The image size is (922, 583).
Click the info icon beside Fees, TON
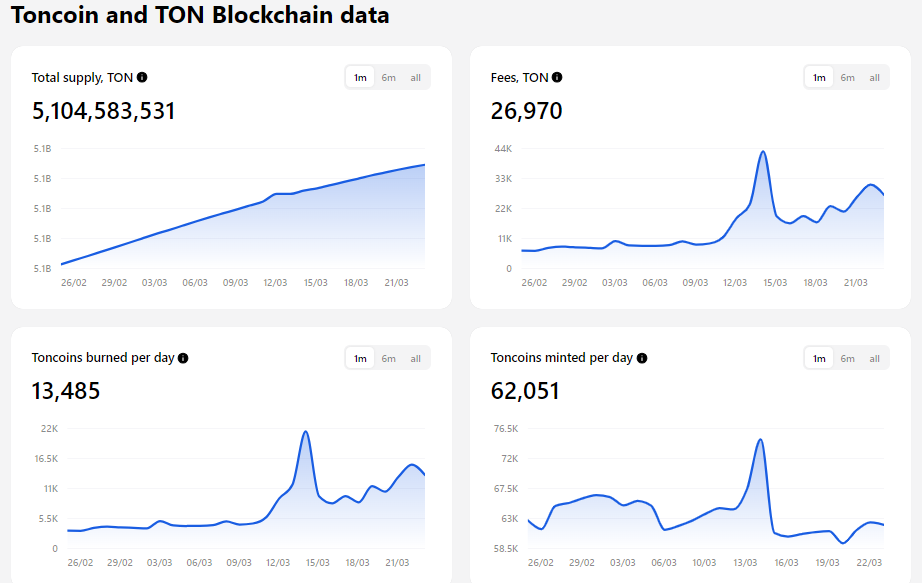coord(557,77)
